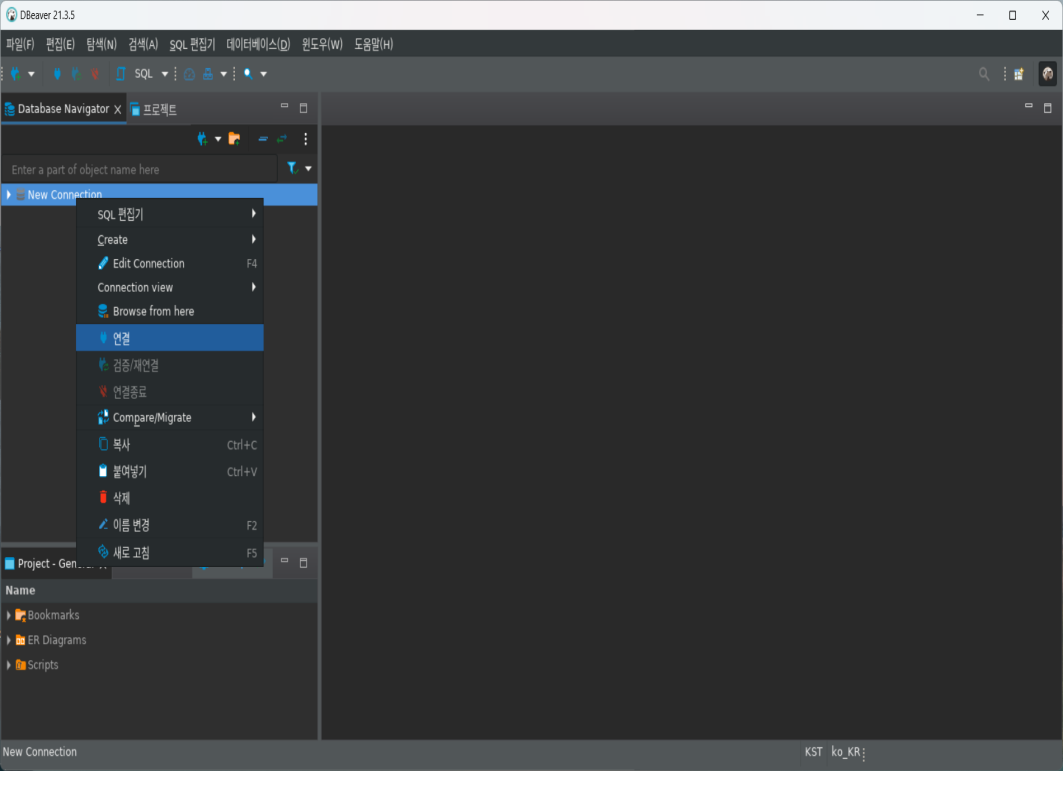This screenshot has width=1063, height=787.
Task: Open the 편집(E) menu
Action: 60,45
